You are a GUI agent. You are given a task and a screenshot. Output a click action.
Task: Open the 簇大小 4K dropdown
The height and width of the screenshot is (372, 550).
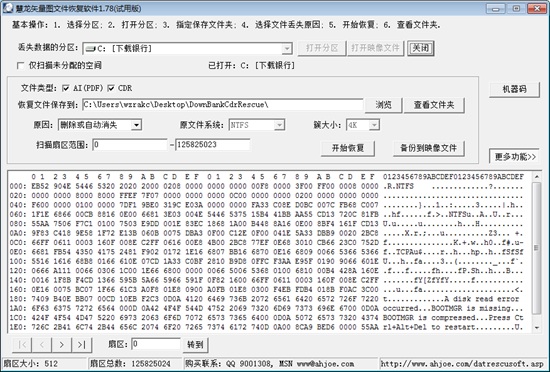pos(374,125)
